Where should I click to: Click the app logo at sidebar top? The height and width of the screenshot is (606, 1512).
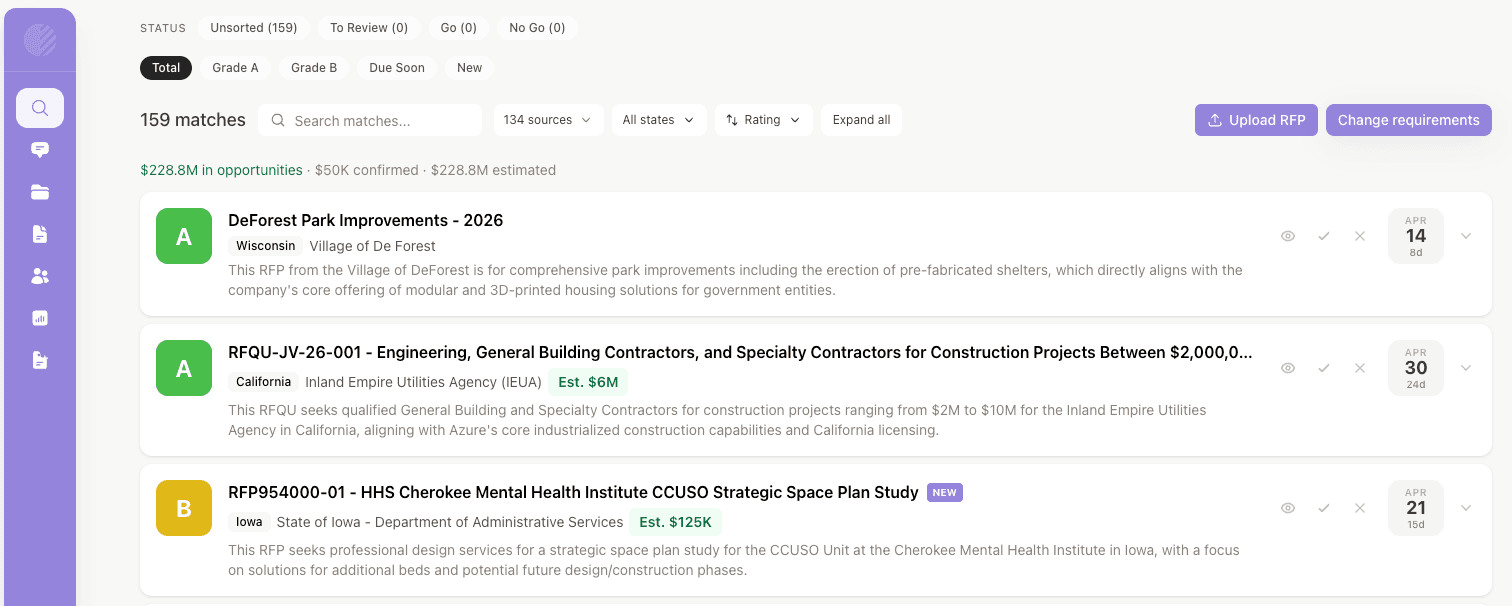point(40,40)
